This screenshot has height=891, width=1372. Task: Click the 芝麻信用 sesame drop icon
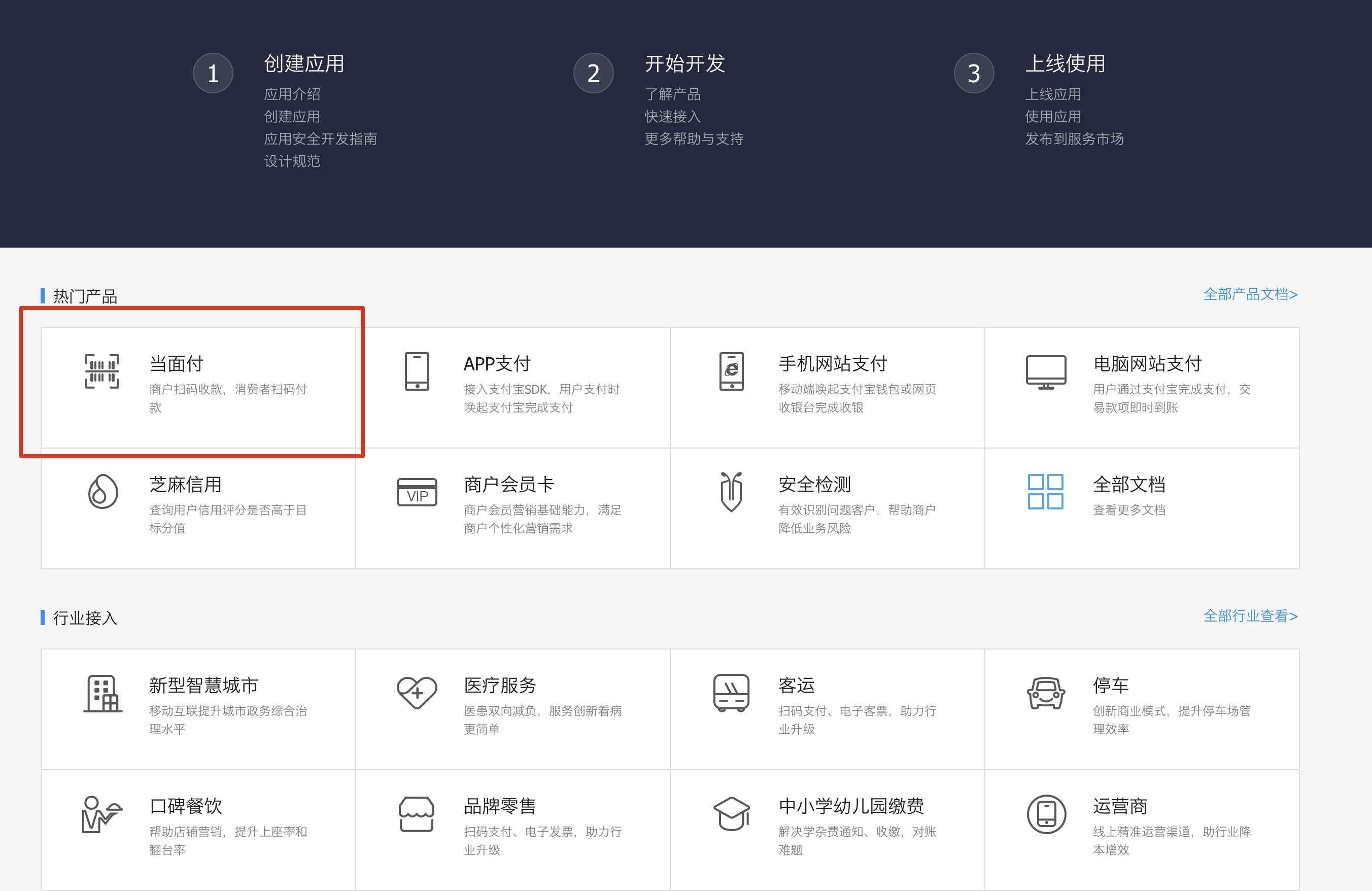pos(102,492)
